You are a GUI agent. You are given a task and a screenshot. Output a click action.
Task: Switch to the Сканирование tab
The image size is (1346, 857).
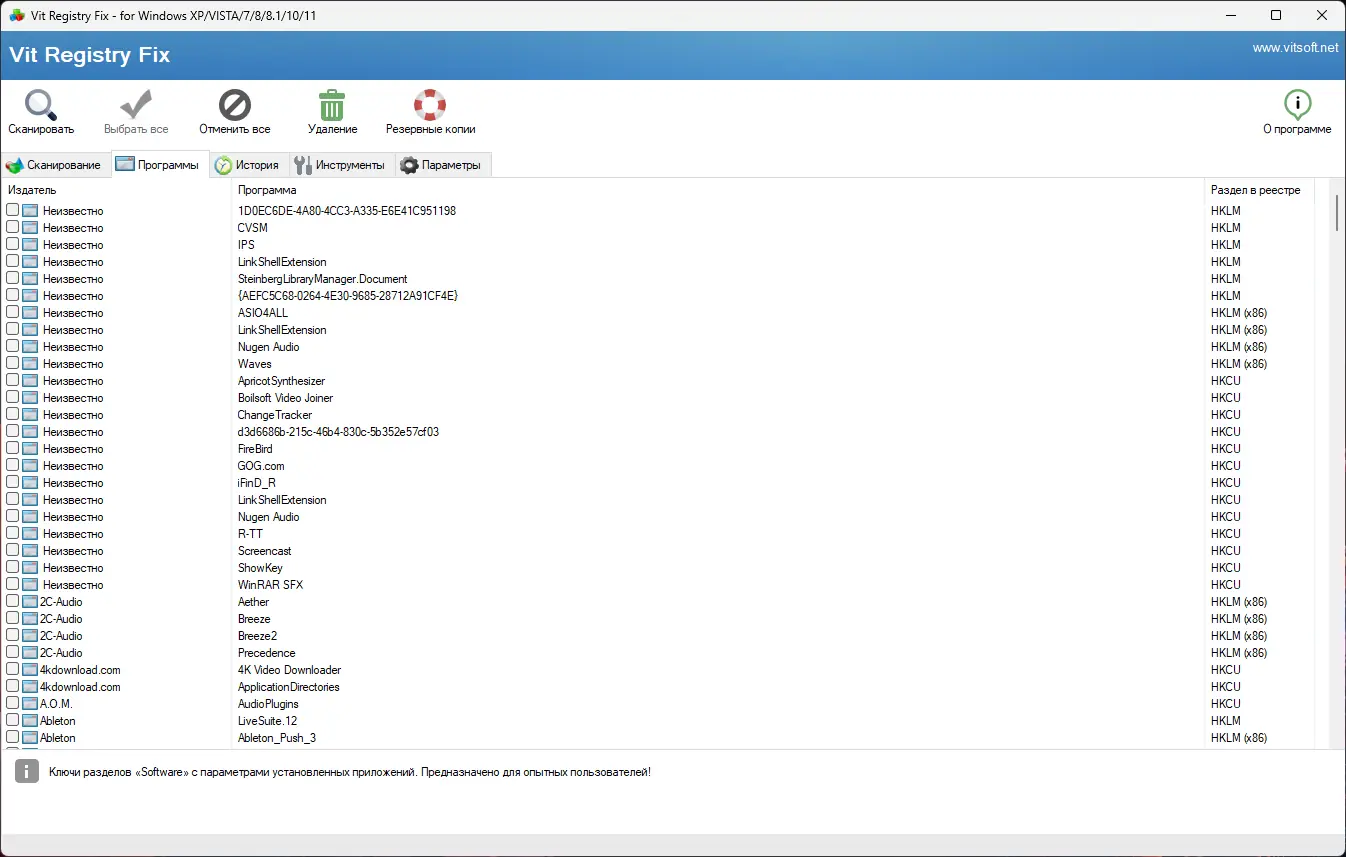[x=55, y=165]
